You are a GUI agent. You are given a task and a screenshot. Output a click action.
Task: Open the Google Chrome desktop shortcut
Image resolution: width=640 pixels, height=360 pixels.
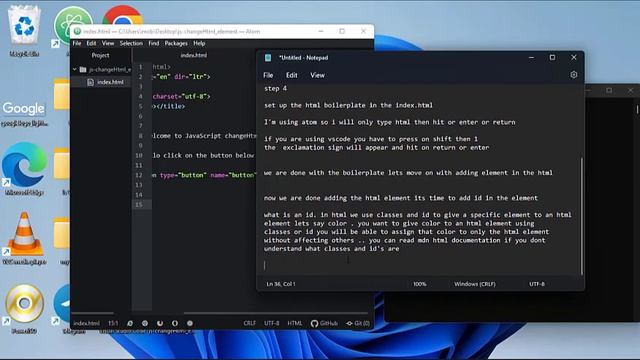tap(122, 16)
